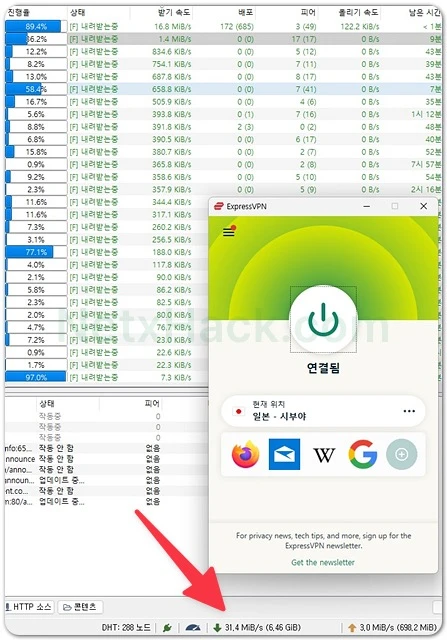Click the peers value 4 (6)
This screenshot has width=447, height=640.
[308, 102]
